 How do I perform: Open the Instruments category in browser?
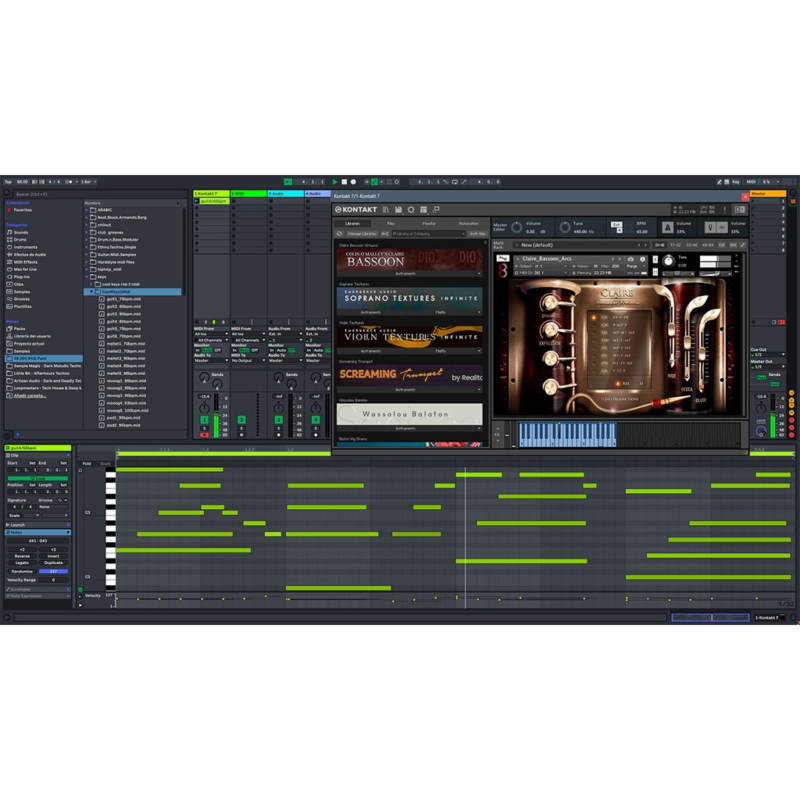click(26, 247)
